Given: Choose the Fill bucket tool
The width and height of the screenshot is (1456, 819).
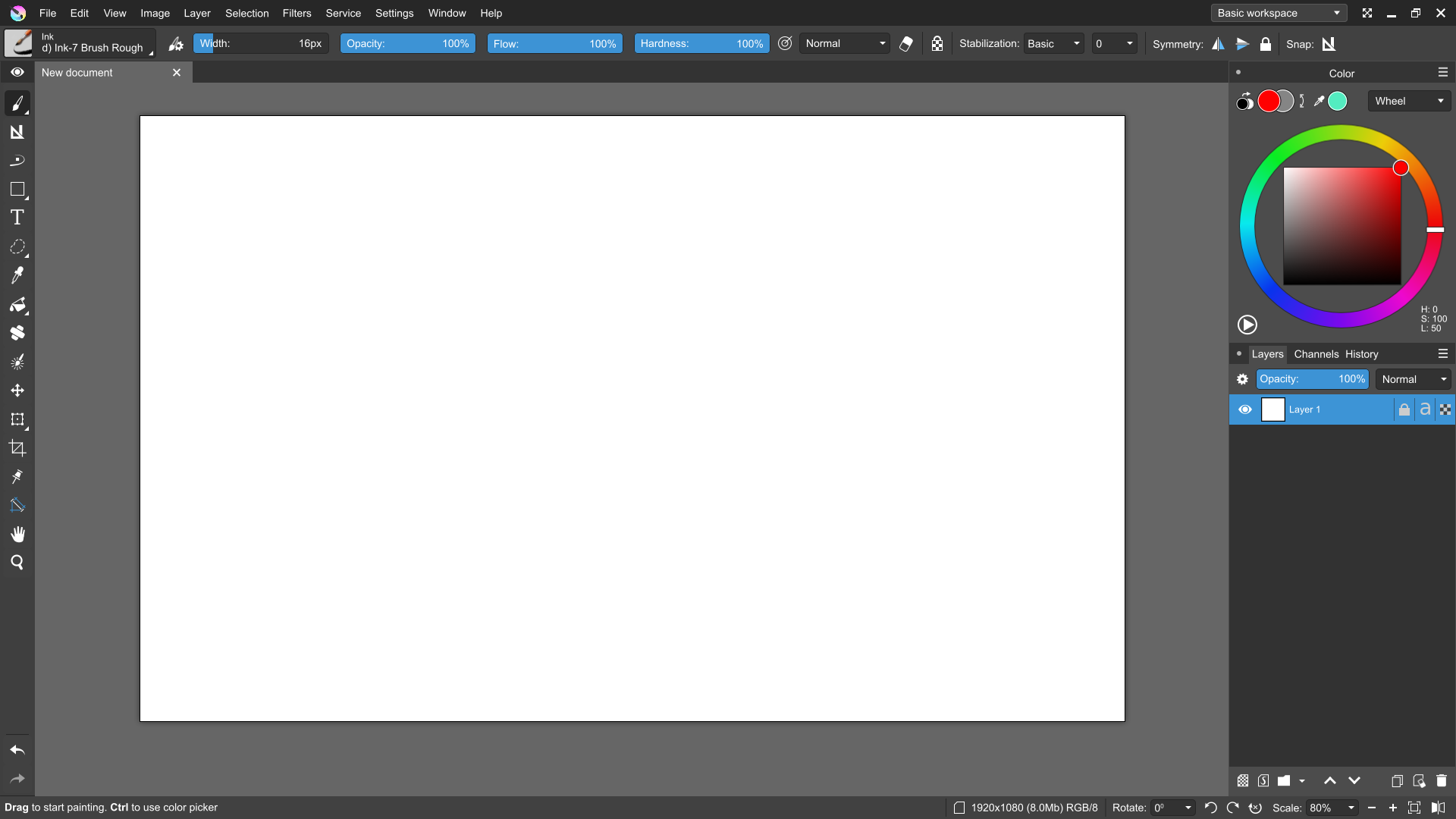Looking at the screenshot, I should [x=17, y=305].
